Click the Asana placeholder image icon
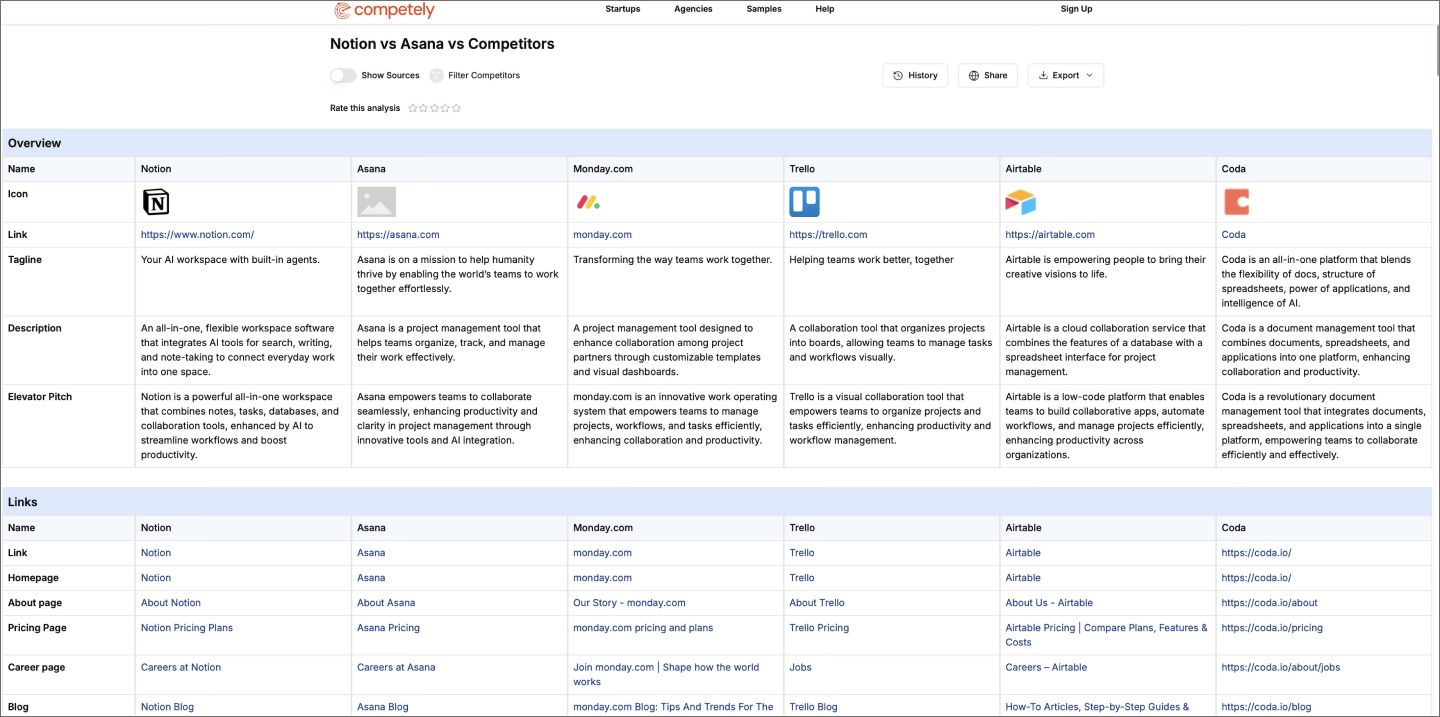This screenshot has width=1440, height=717. [x=376, y=201]
